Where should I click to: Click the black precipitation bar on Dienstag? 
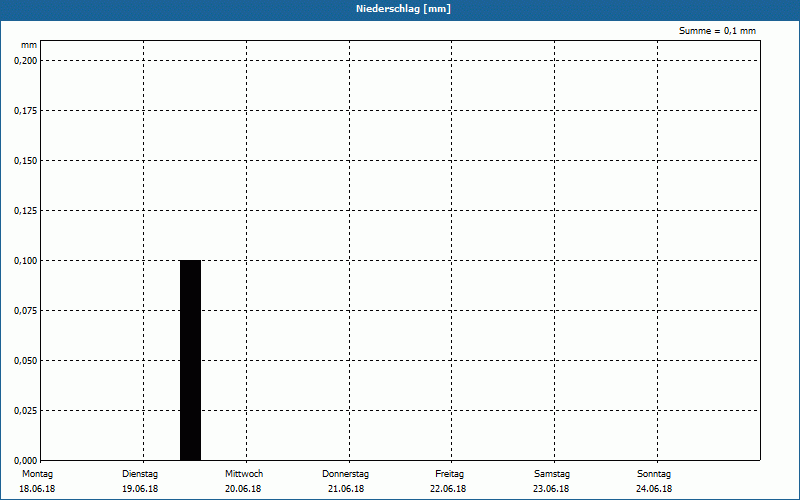(190, 360)
